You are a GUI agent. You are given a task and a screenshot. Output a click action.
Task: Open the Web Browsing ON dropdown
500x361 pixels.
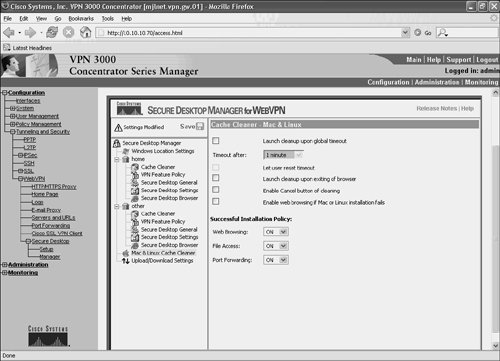click(276, 232)
